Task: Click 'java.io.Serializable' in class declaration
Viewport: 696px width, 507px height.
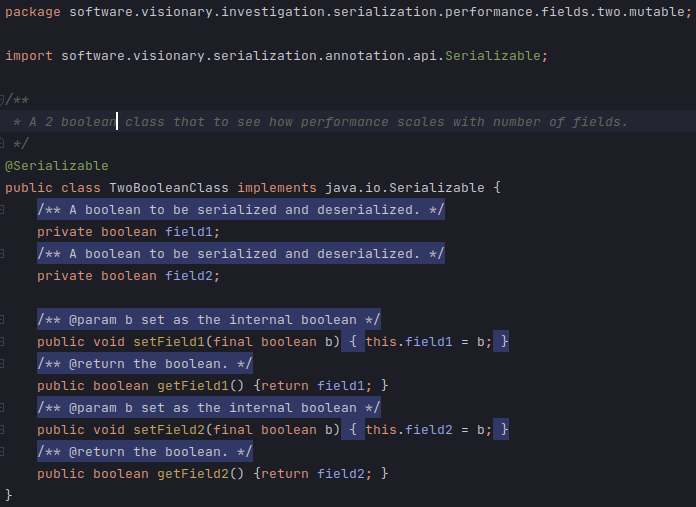Action: [405, 187]
